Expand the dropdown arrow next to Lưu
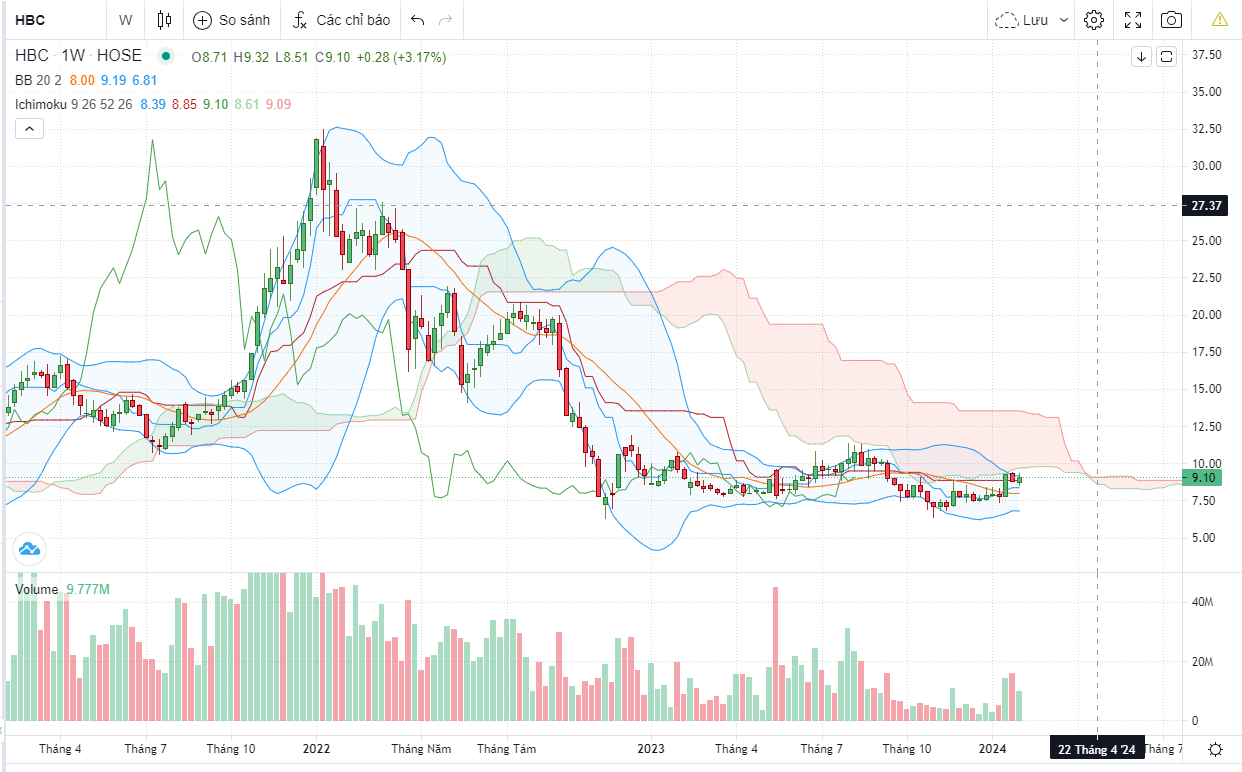The width and height of the screenshot is (1242, 772). [x=1063, y=20]
